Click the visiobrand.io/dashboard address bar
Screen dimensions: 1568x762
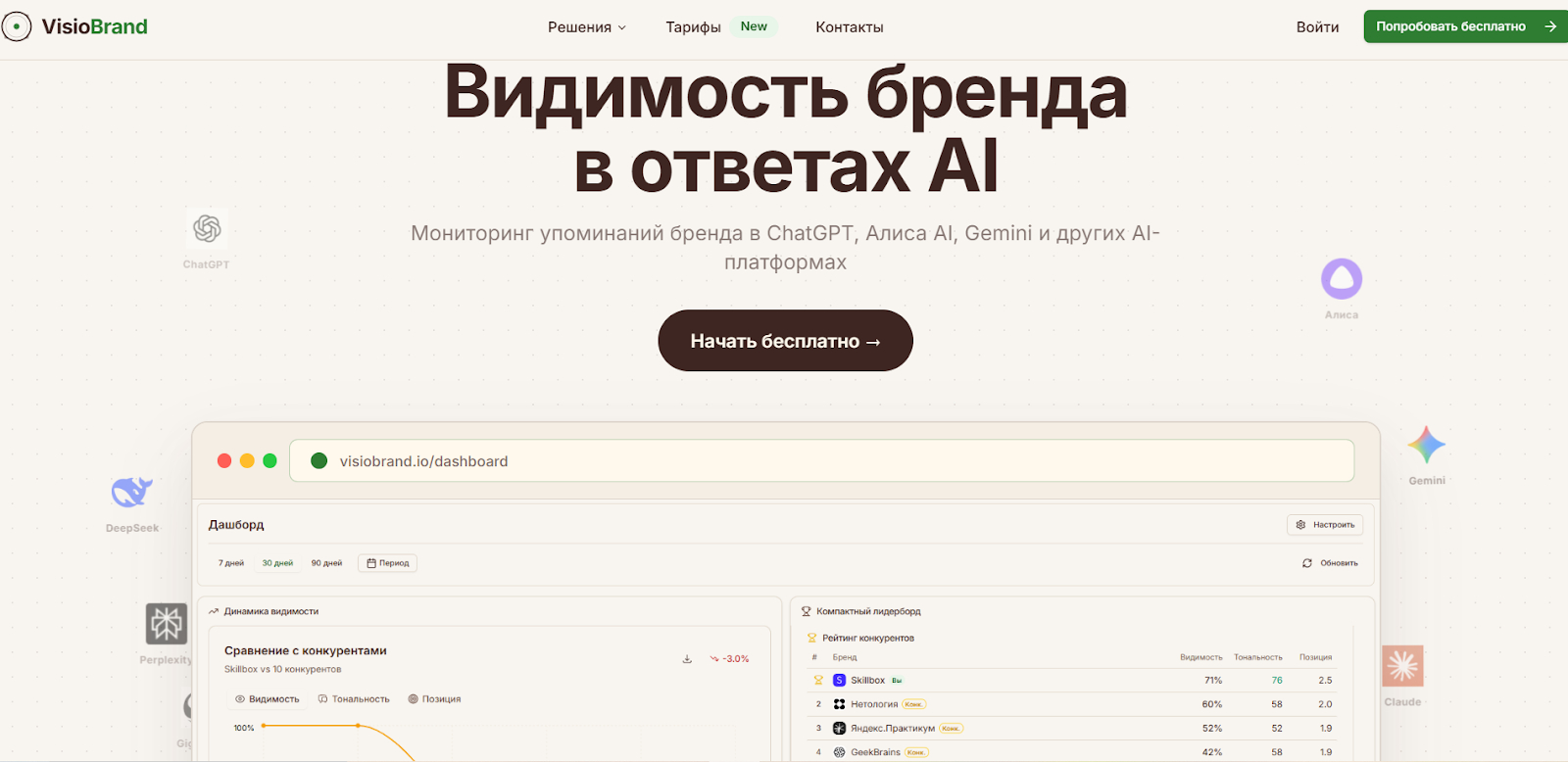821,461
